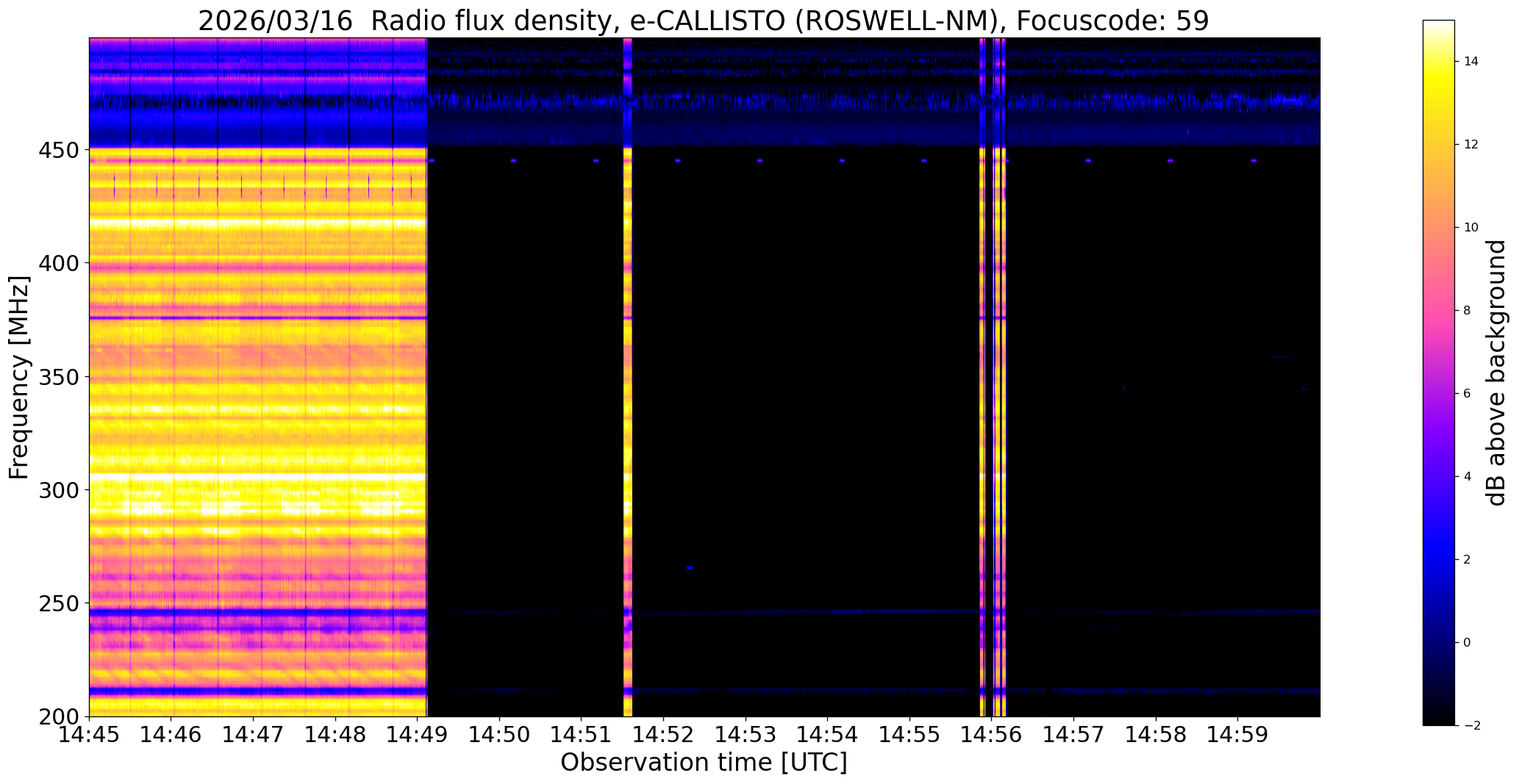This screenshot has width=1519, height=784.
Task: Click the 200 MHz frequency tick label
Action: coord(59,716)
